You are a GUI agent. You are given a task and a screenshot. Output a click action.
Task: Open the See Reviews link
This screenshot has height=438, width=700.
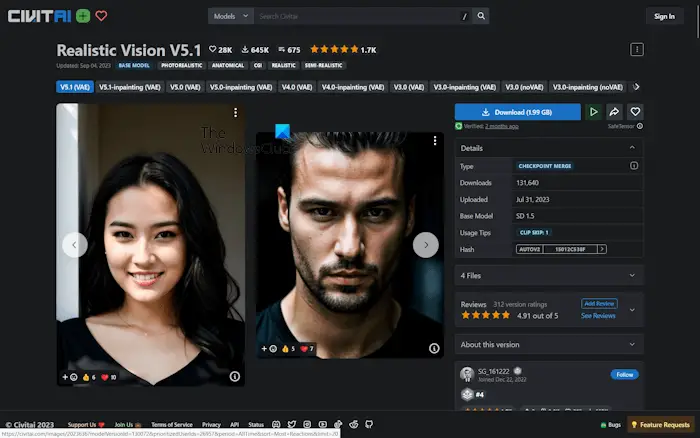coord(598,316)
